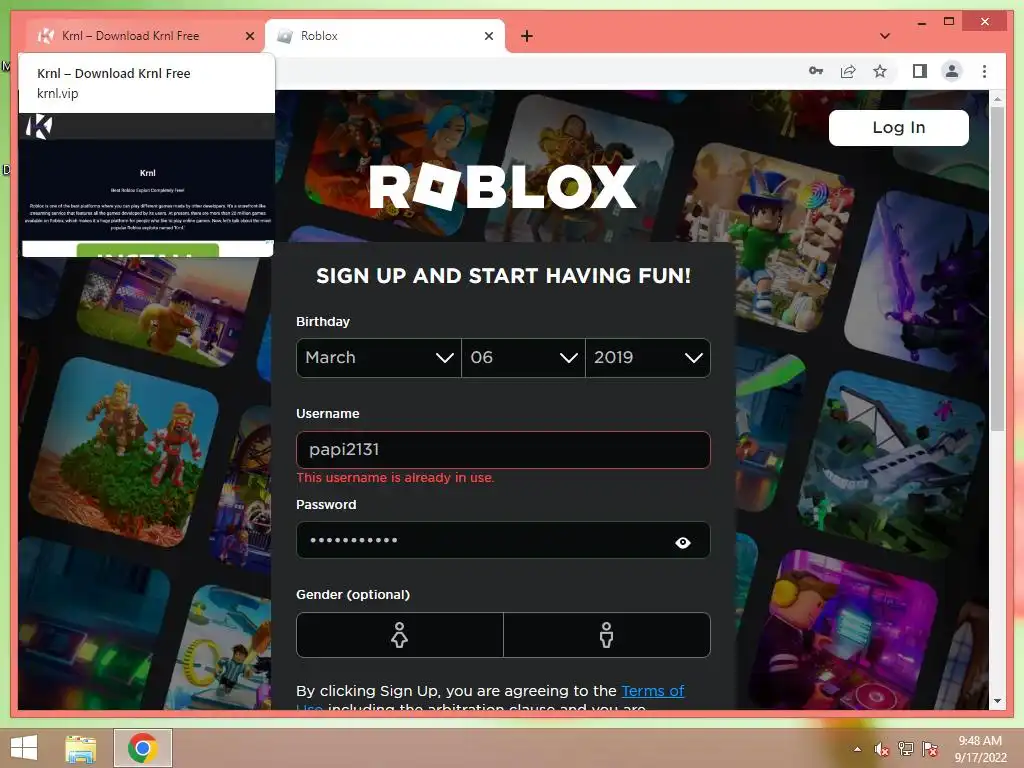Image resolution: width=1024 pixels, height=768 pixels.
Task: Click the "This username is already in use." message
Action: [x=395, y=478]
